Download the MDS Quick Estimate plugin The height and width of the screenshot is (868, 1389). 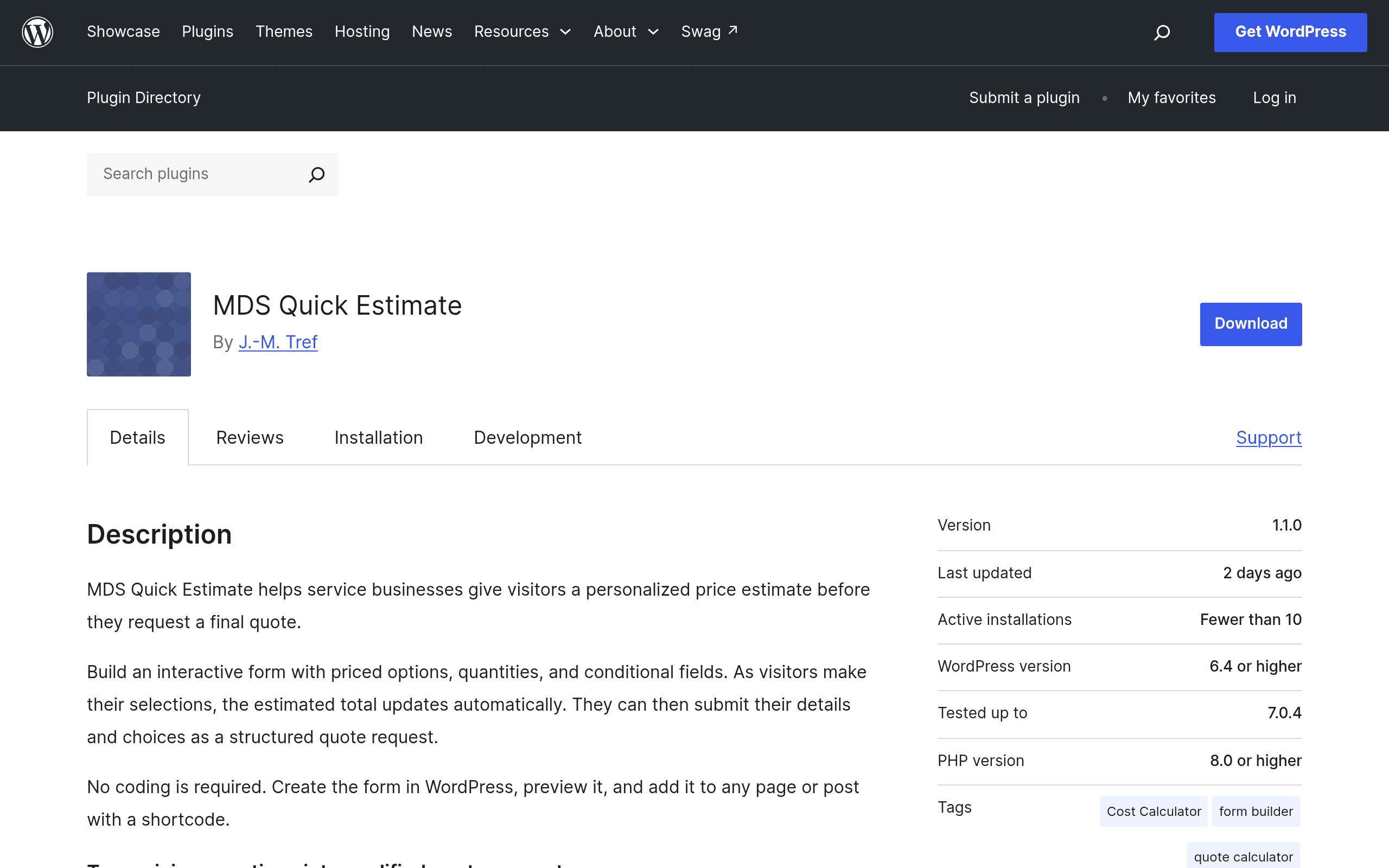point(1251,324)
